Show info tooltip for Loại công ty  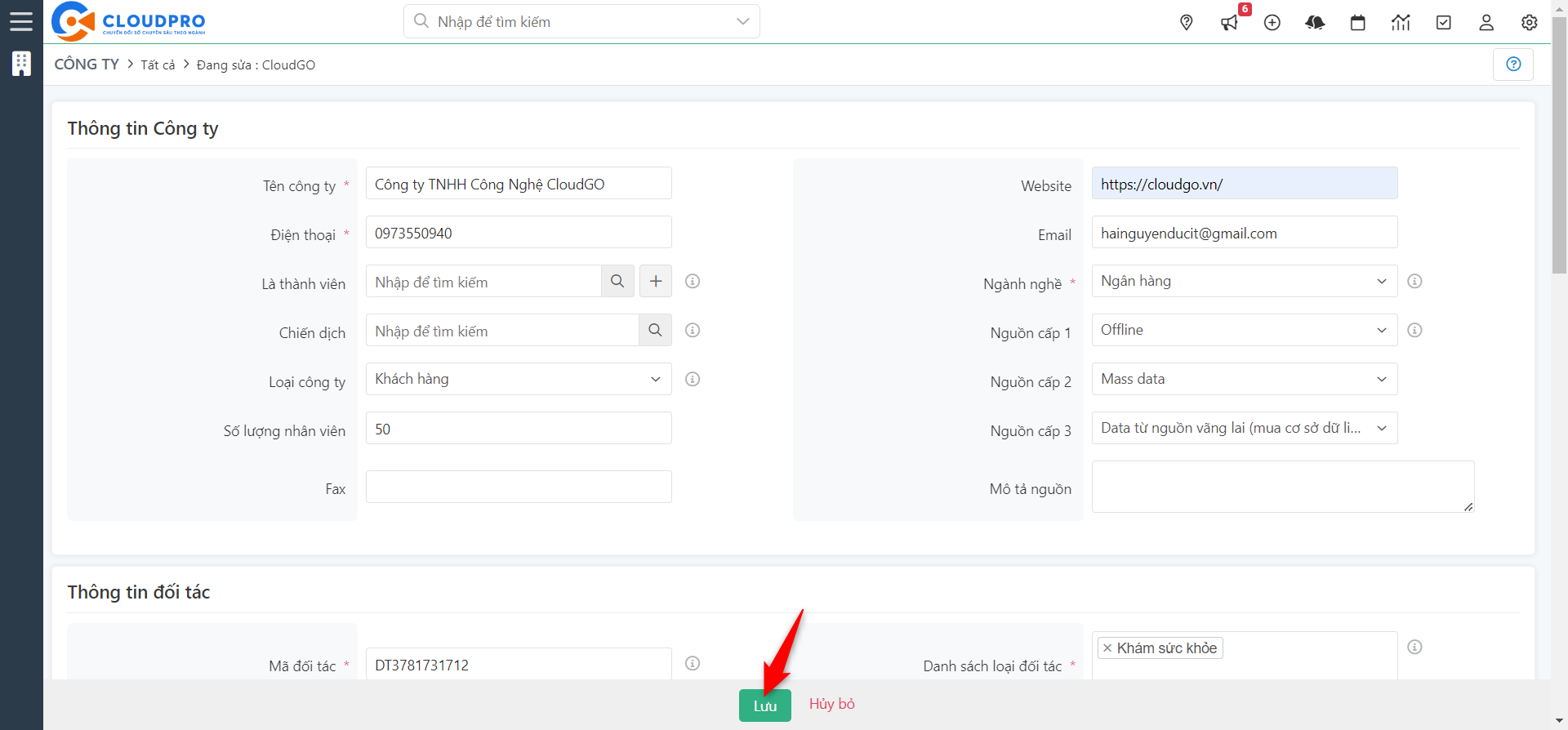[x=693, y=379]
